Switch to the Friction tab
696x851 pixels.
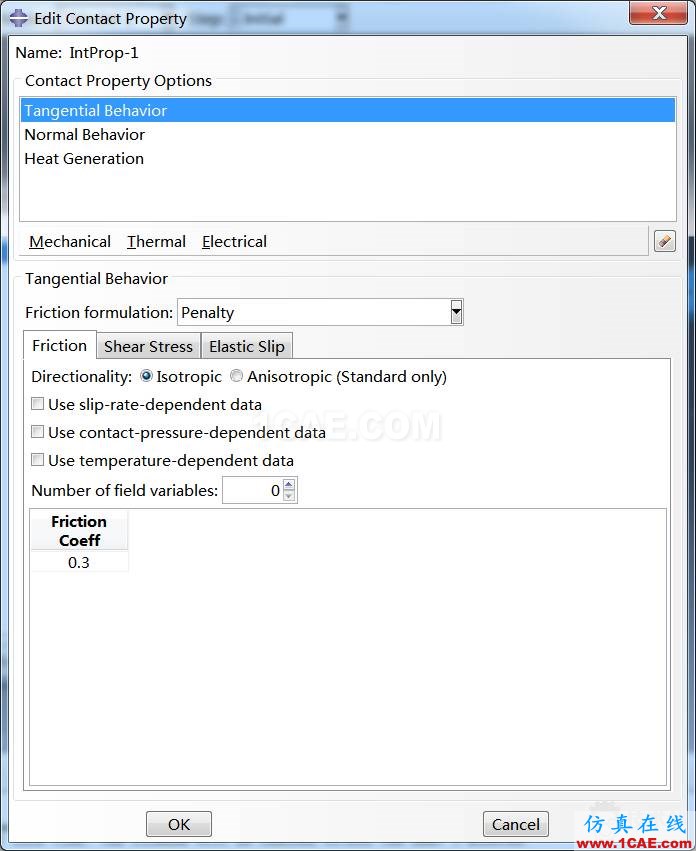60,345
